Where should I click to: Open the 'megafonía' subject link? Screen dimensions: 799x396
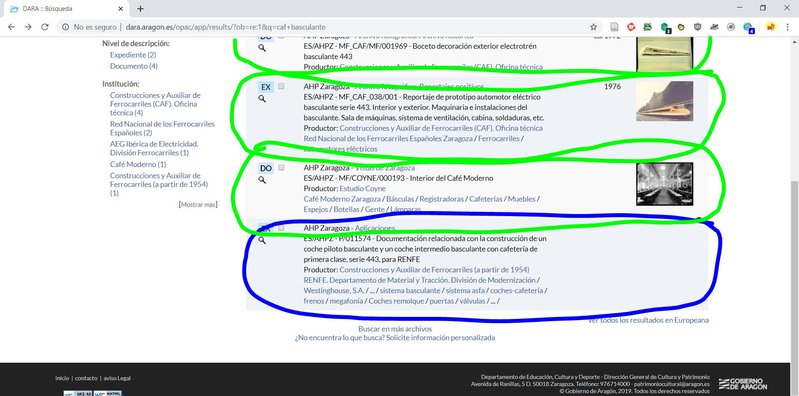tap(346, 301)
